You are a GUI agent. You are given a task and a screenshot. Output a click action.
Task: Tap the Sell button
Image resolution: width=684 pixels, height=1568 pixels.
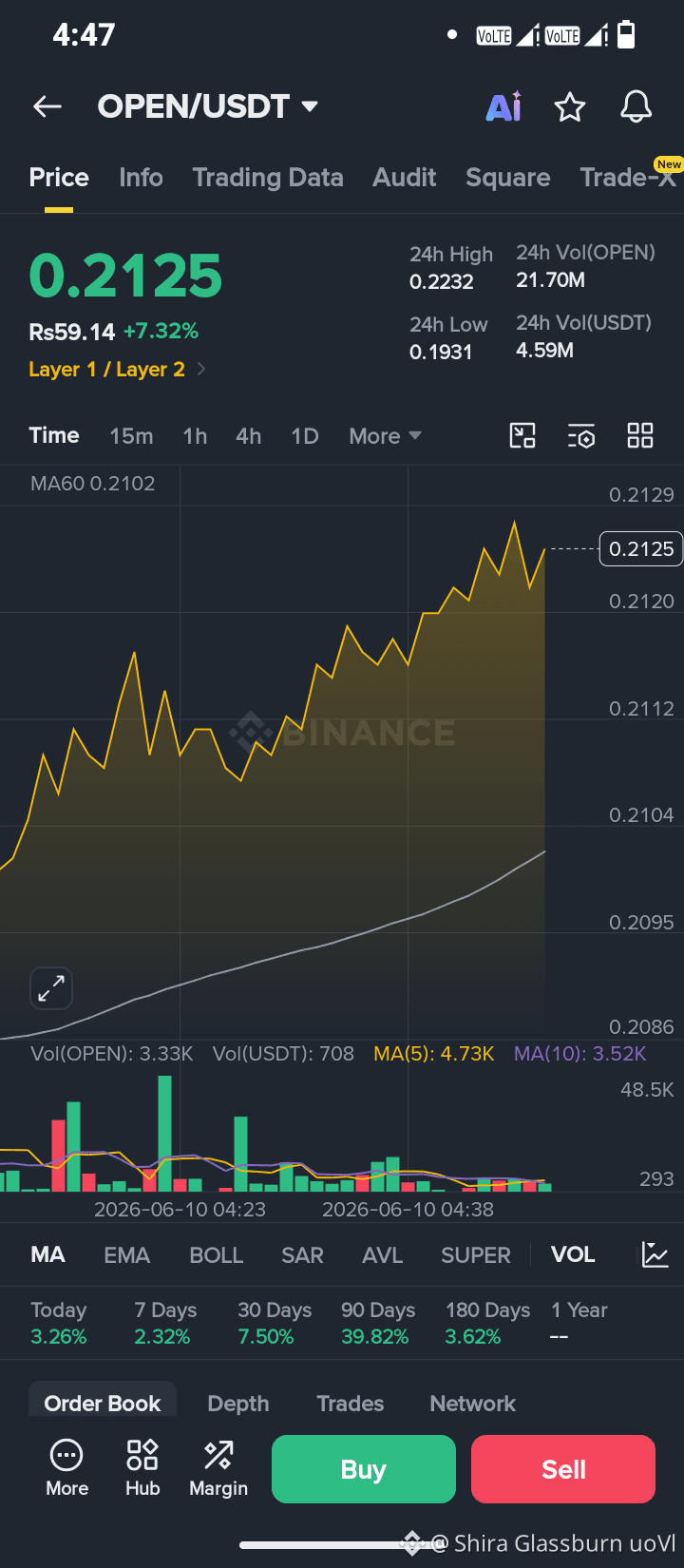[563, 1469]
